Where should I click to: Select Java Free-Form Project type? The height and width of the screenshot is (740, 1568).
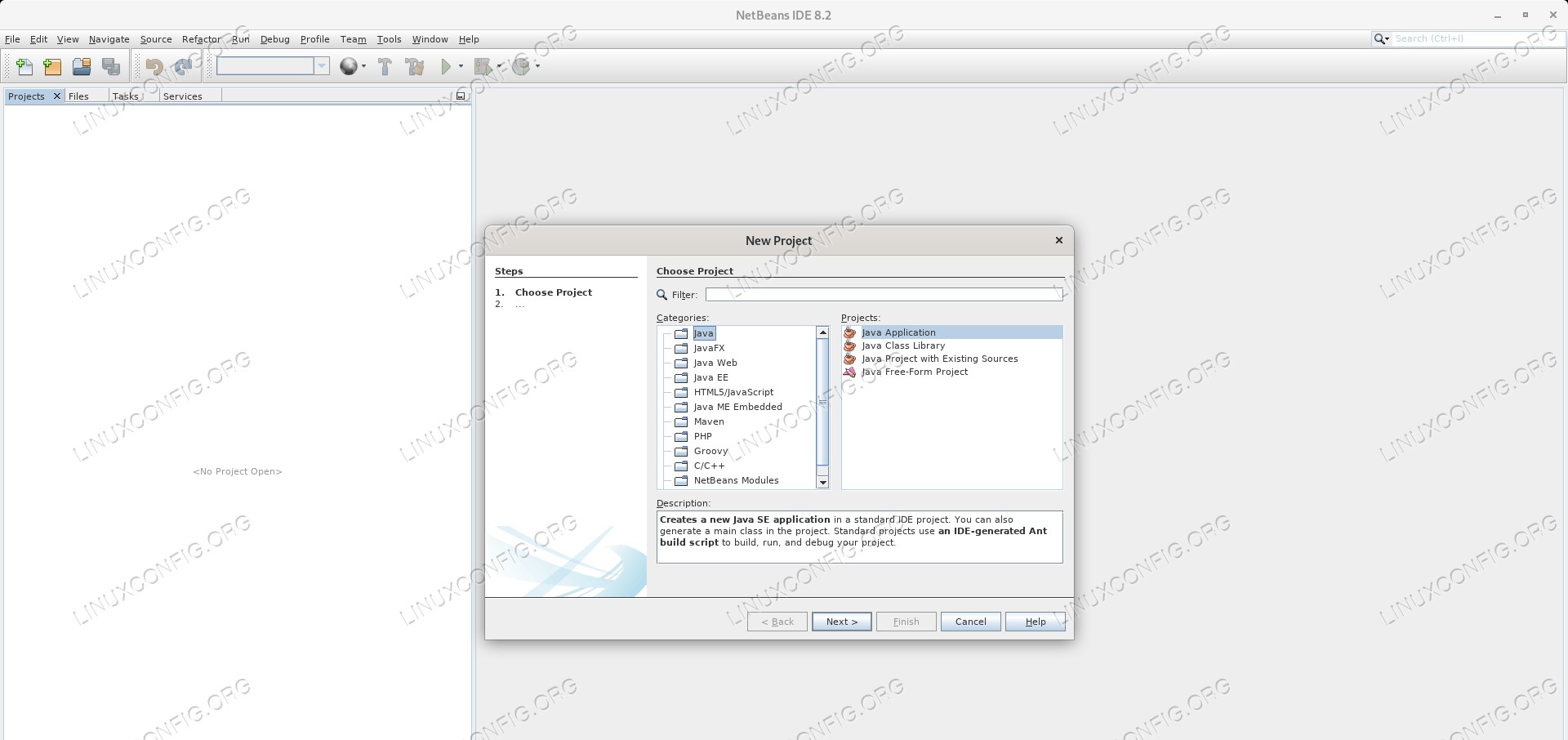pos(915,372)
